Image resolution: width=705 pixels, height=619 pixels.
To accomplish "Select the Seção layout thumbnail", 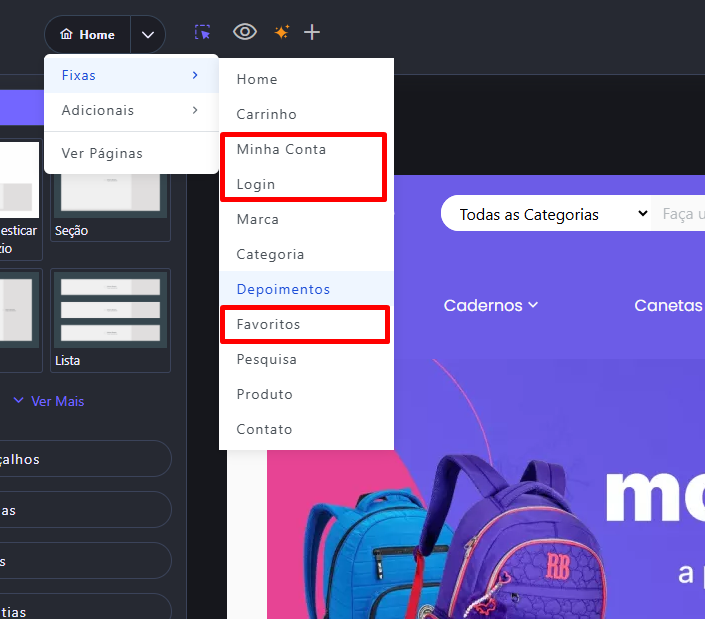I will pos(111,191).
